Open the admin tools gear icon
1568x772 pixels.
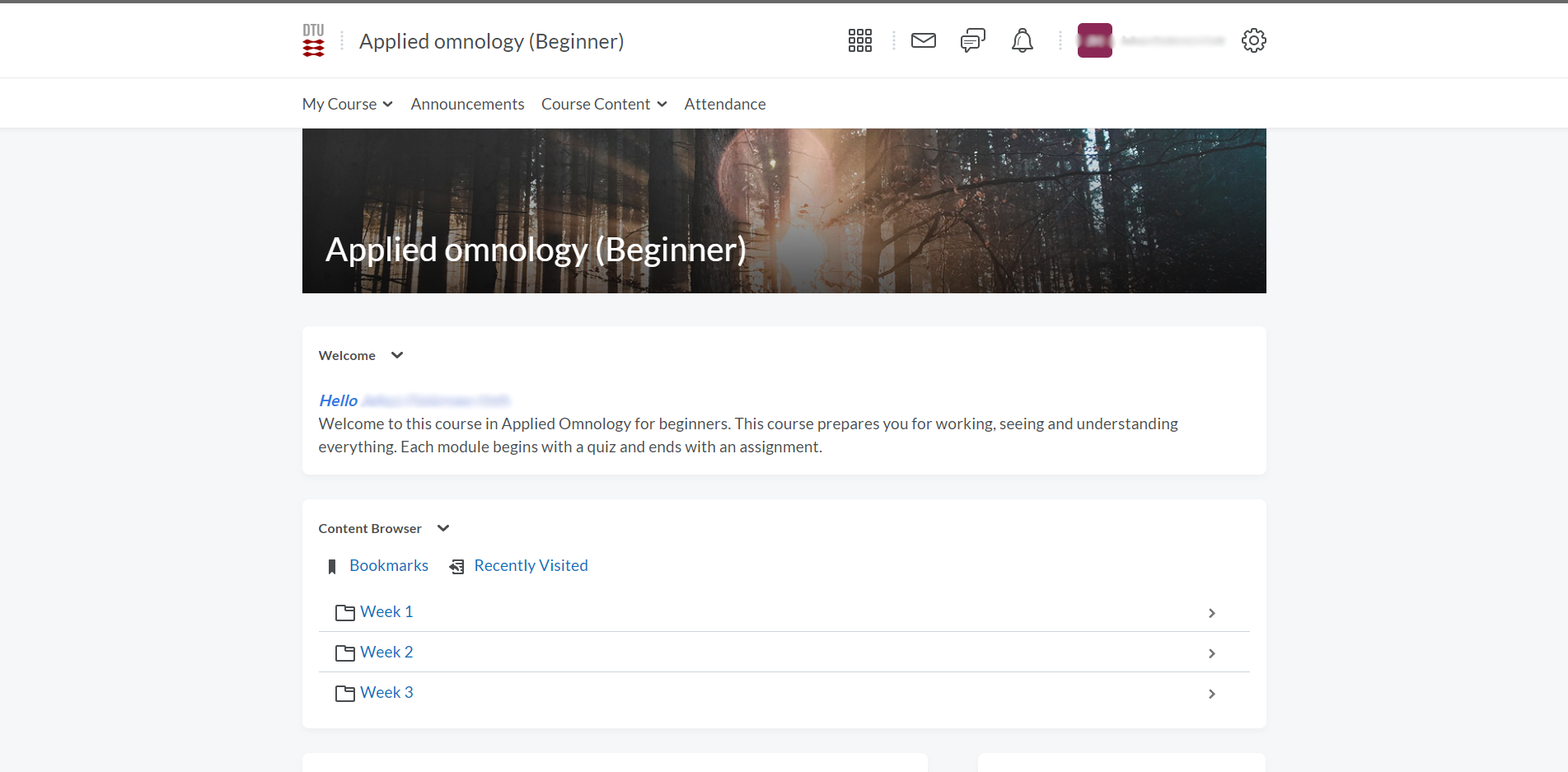pyautogui.click(x=1253, y=40)
